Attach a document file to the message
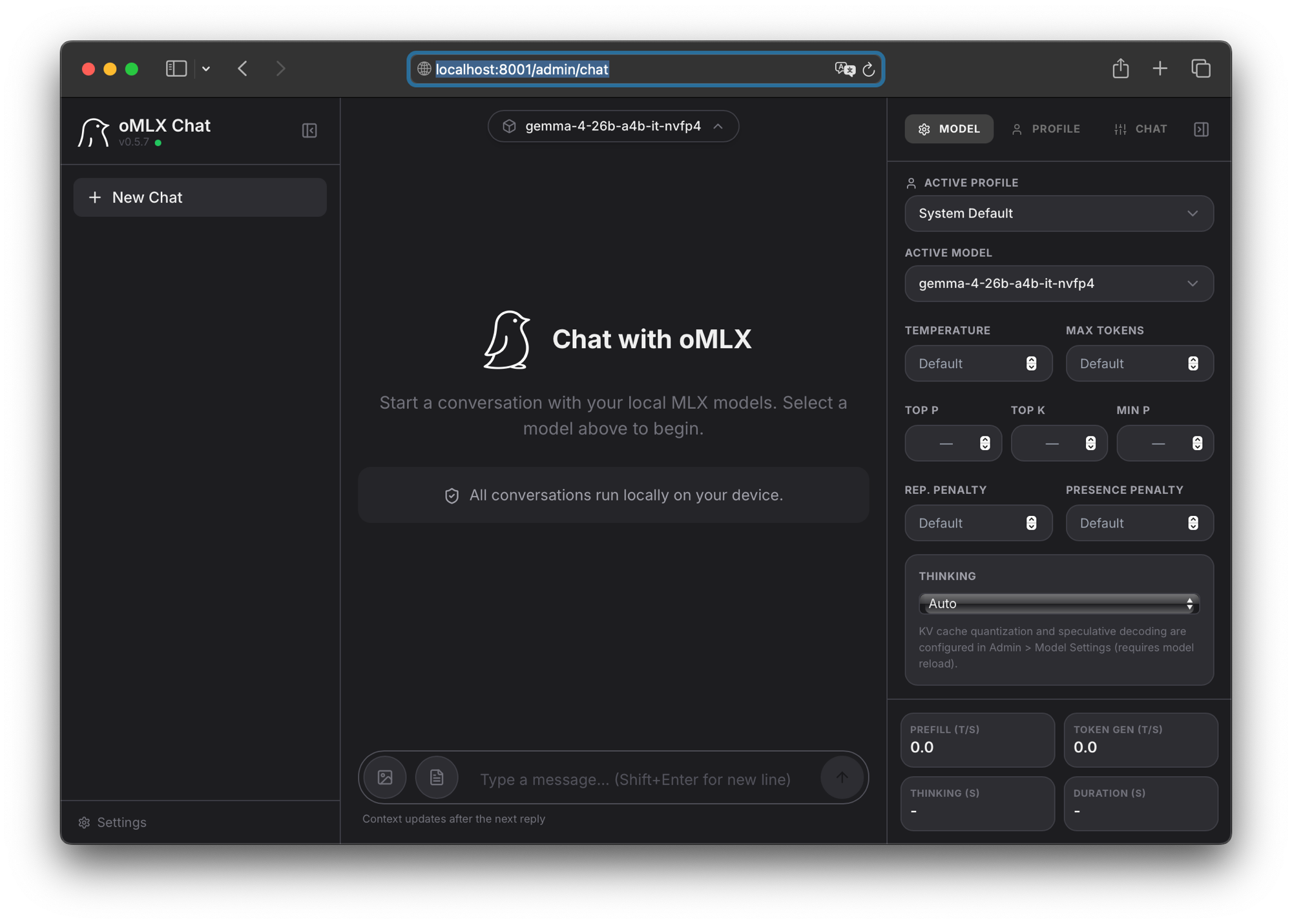Viewport: 1292px width, 924px height. click(x=437, y=777)
